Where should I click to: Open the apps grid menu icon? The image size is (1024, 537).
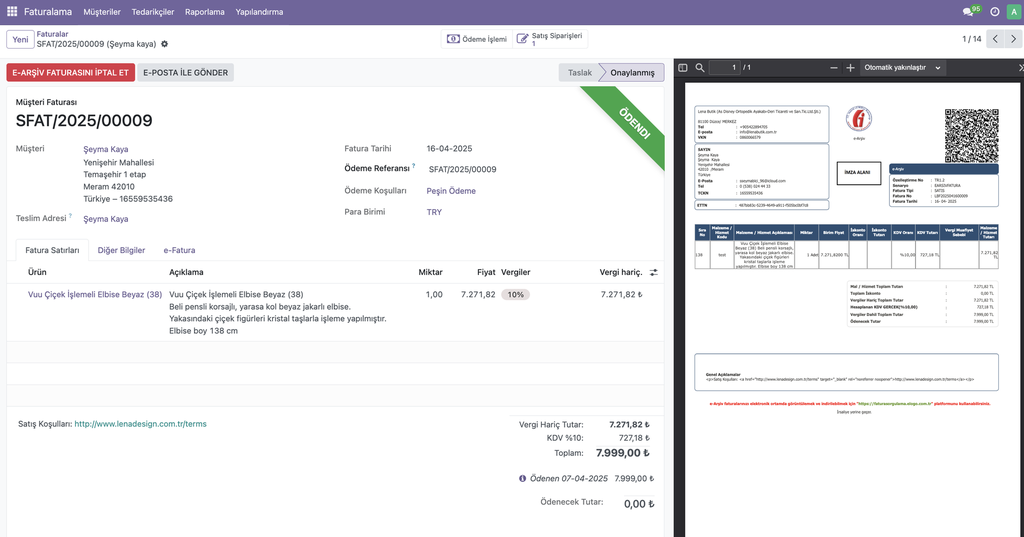click(12, 12)
